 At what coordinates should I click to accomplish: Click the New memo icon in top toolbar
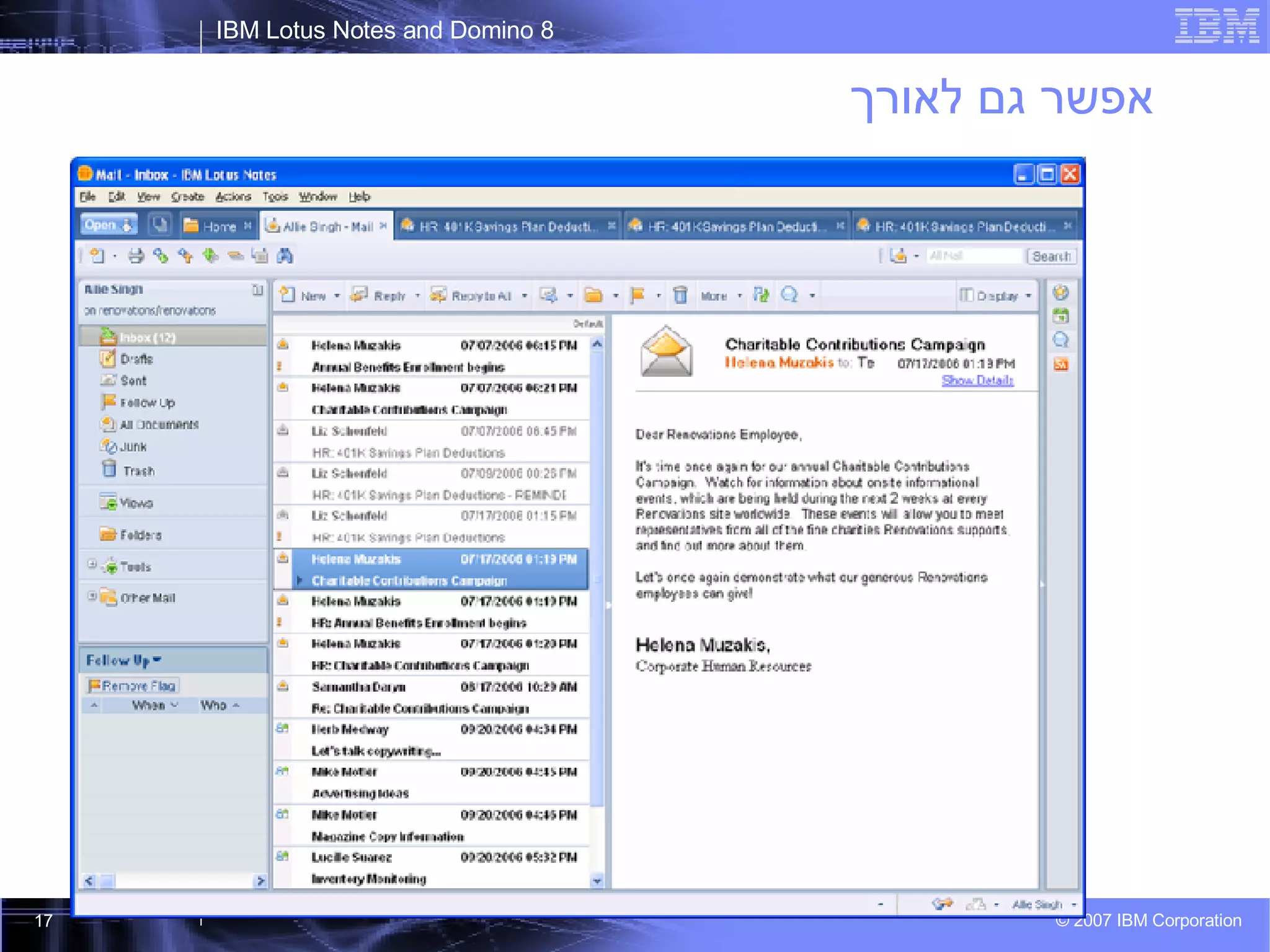[x=98, y=256]
